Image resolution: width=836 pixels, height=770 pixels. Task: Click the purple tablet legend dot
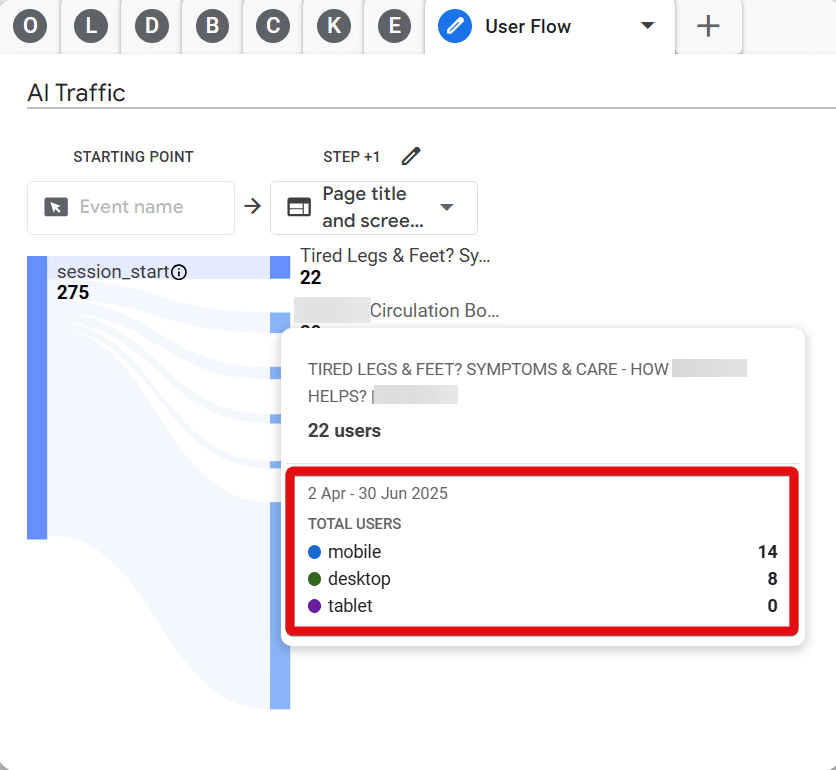pyautogui.click(x=315, y=606)
